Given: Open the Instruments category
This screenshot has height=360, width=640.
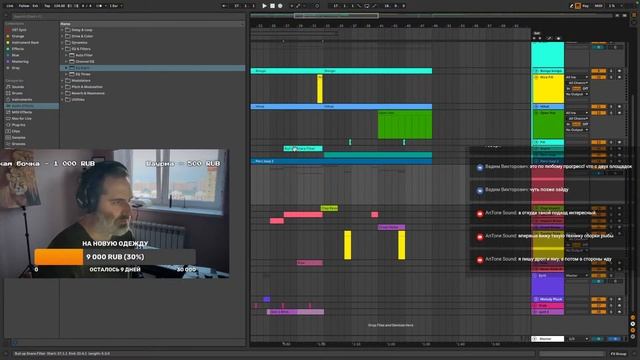Looking at the screenshot, I should tap(22, 100).
